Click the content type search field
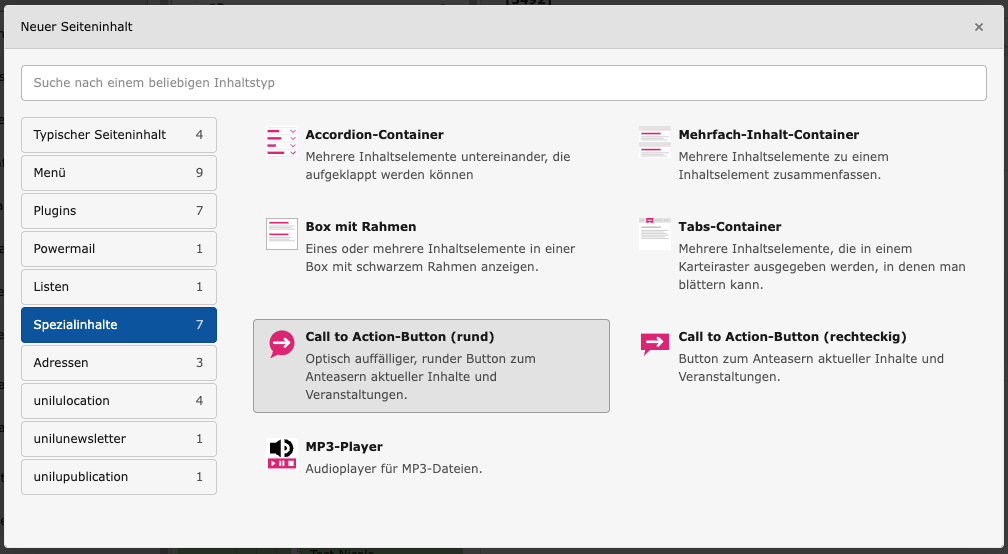 coord(504,83)
